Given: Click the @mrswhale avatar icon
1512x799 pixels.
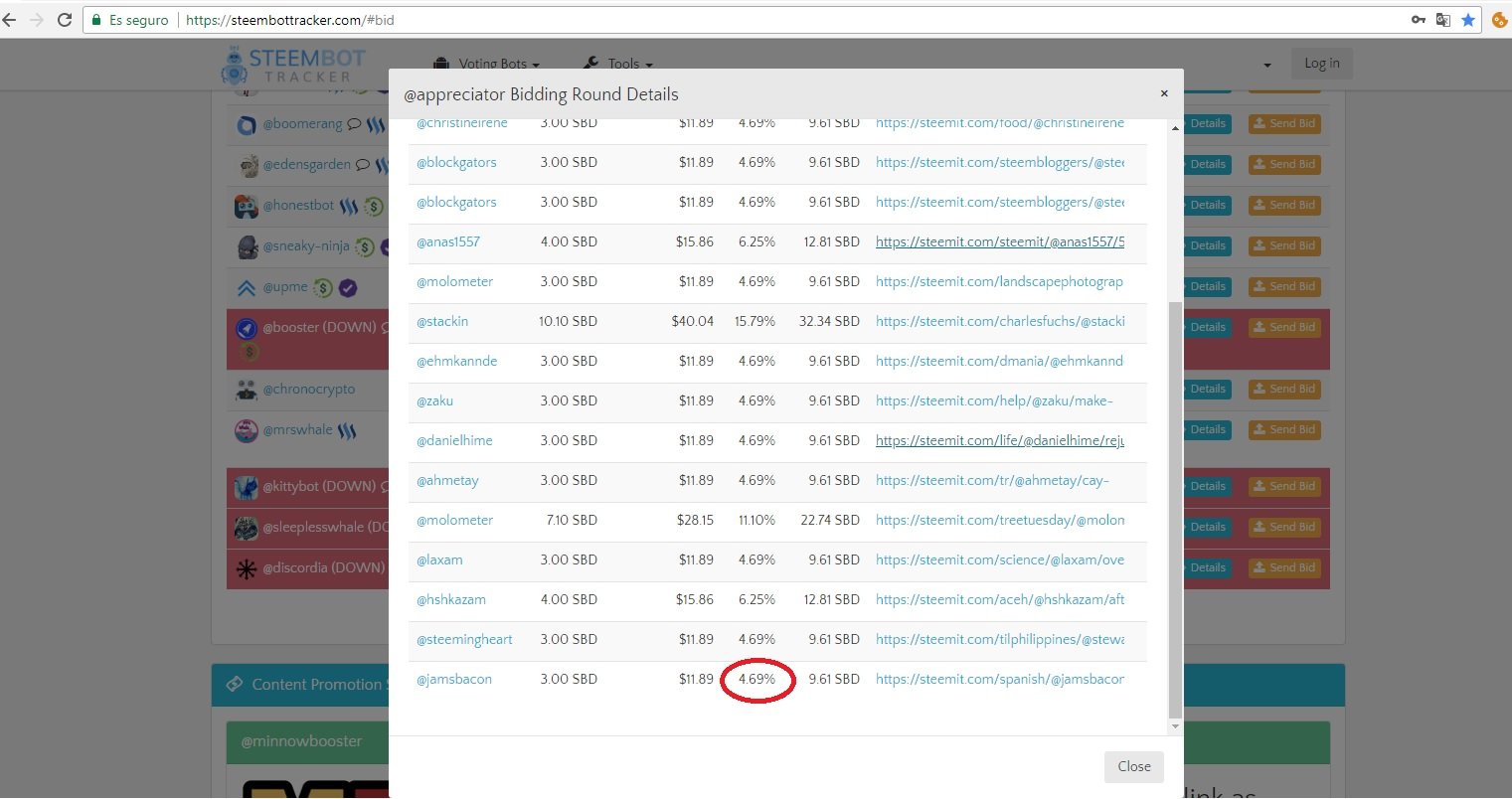Looking at the screenshot, I should point(247,430).
